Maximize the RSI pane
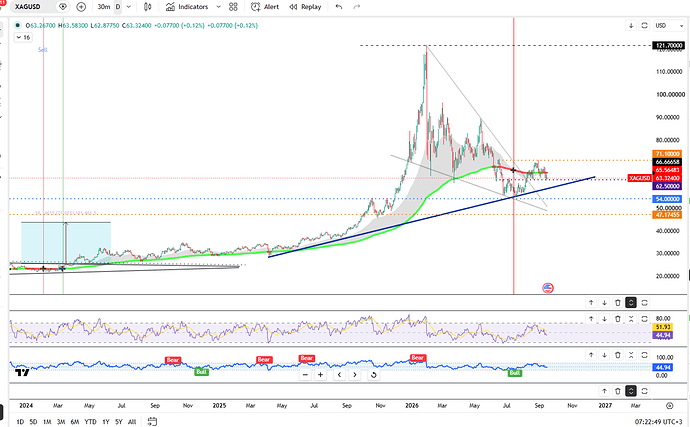 (x=644, y=319)
